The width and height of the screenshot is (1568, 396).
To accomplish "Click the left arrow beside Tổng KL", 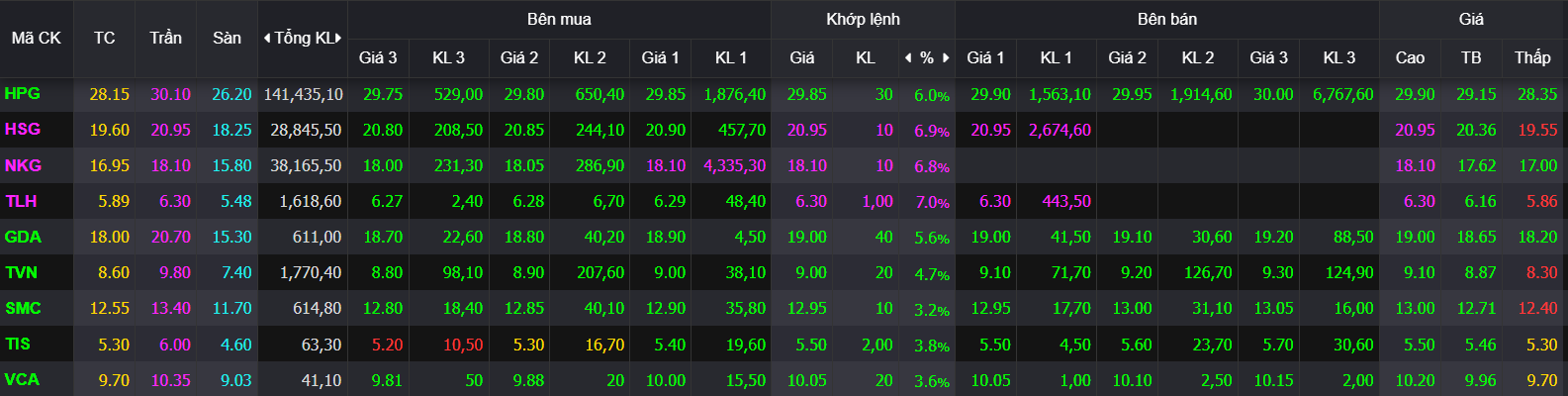I will (x=267, y=39).
